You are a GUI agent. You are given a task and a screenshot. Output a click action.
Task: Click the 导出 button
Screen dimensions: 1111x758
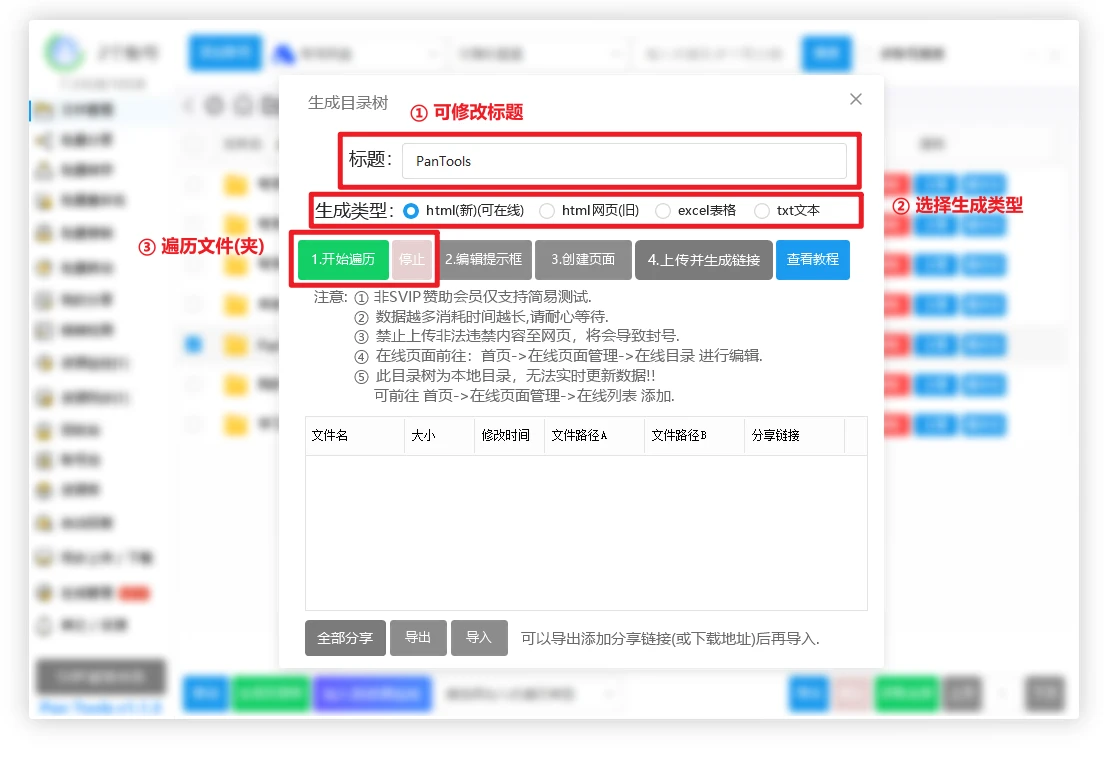tap(418, 637)
